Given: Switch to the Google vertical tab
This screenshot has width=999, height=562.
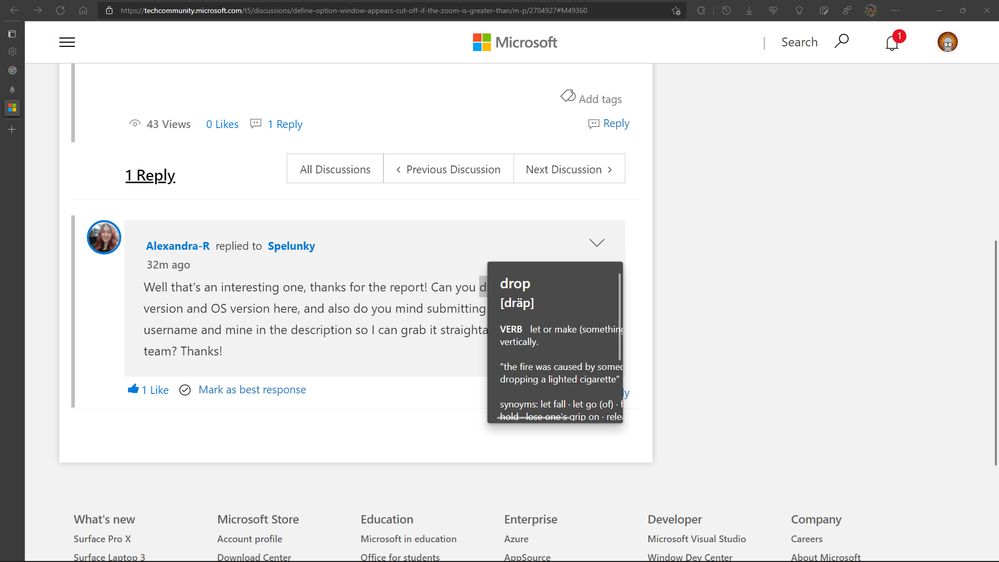Looking at the screenshot, I should (12, 70).
